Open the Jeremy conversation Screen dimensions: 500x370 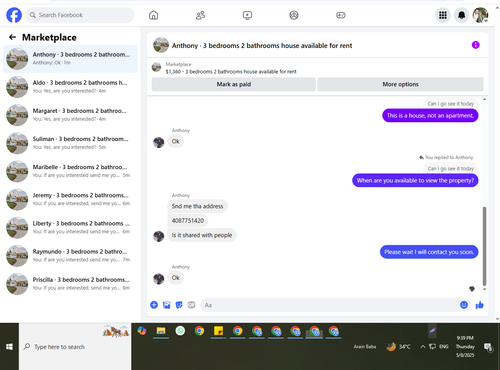70,199
